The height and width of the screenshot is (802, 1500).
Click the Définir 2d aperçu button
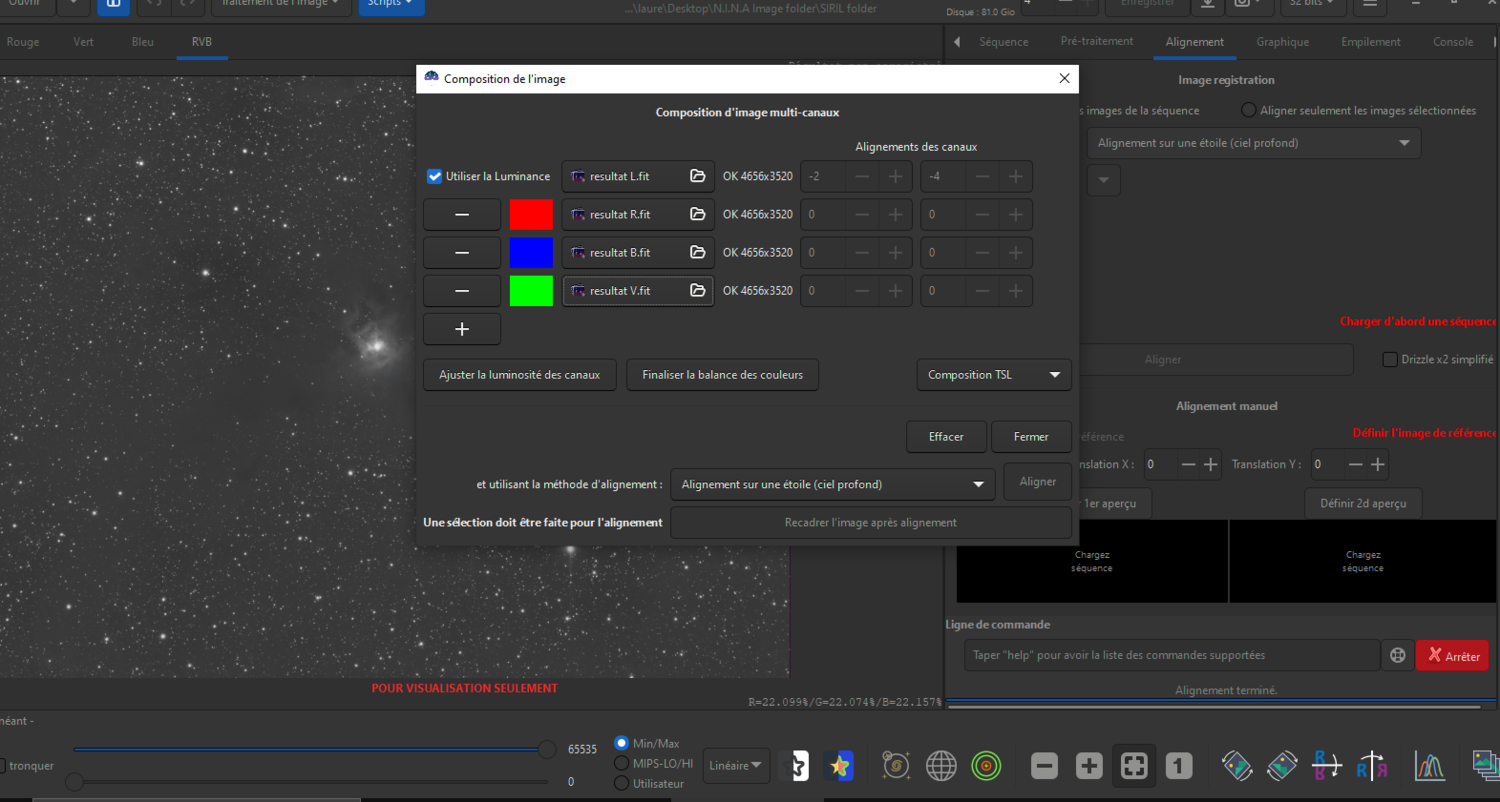(x=1363, y=503)
